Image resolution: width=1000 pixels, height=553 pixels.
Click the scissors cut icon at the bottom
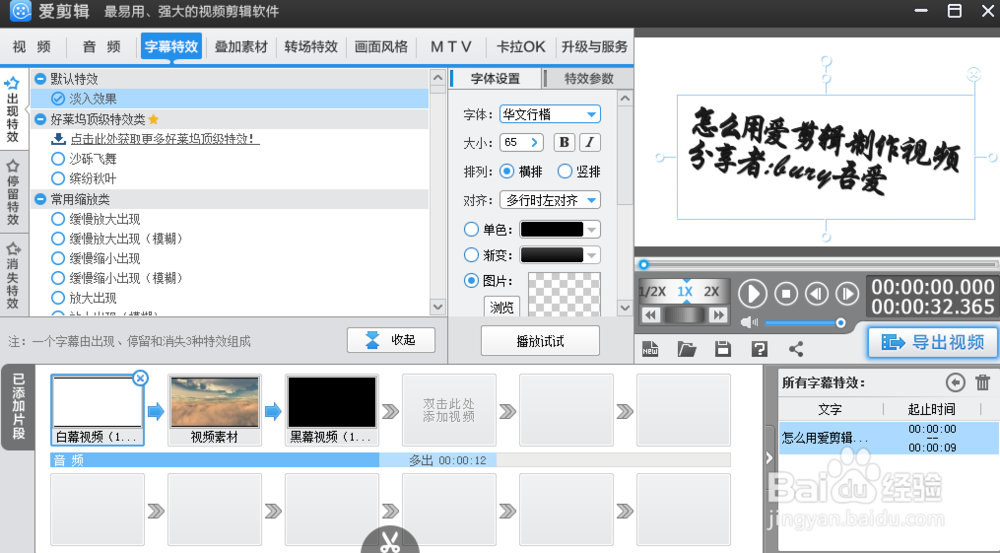(x=390, y=541)
